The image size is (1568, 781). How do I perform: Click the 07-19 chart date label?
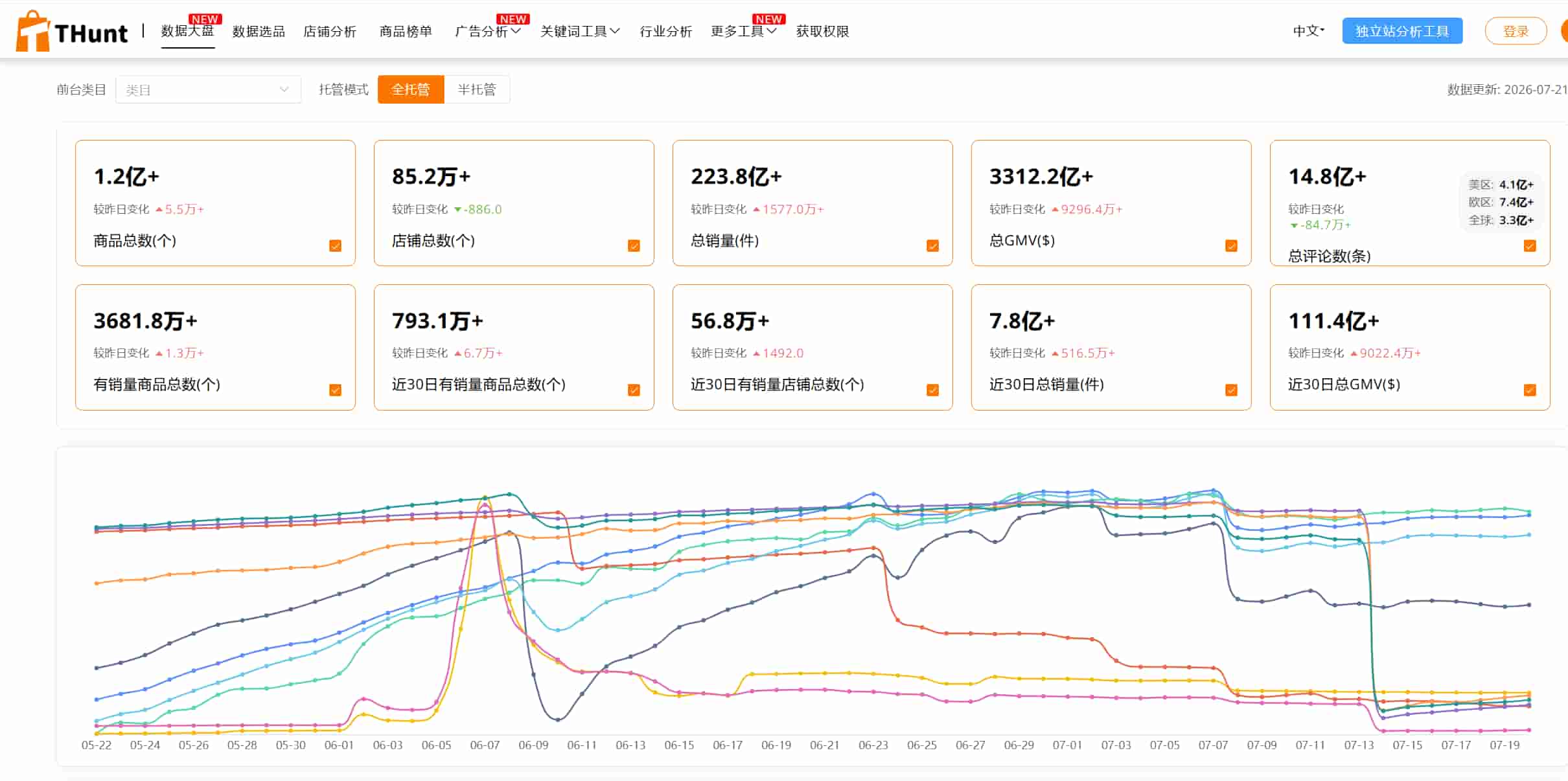[x=1505, y=745]
